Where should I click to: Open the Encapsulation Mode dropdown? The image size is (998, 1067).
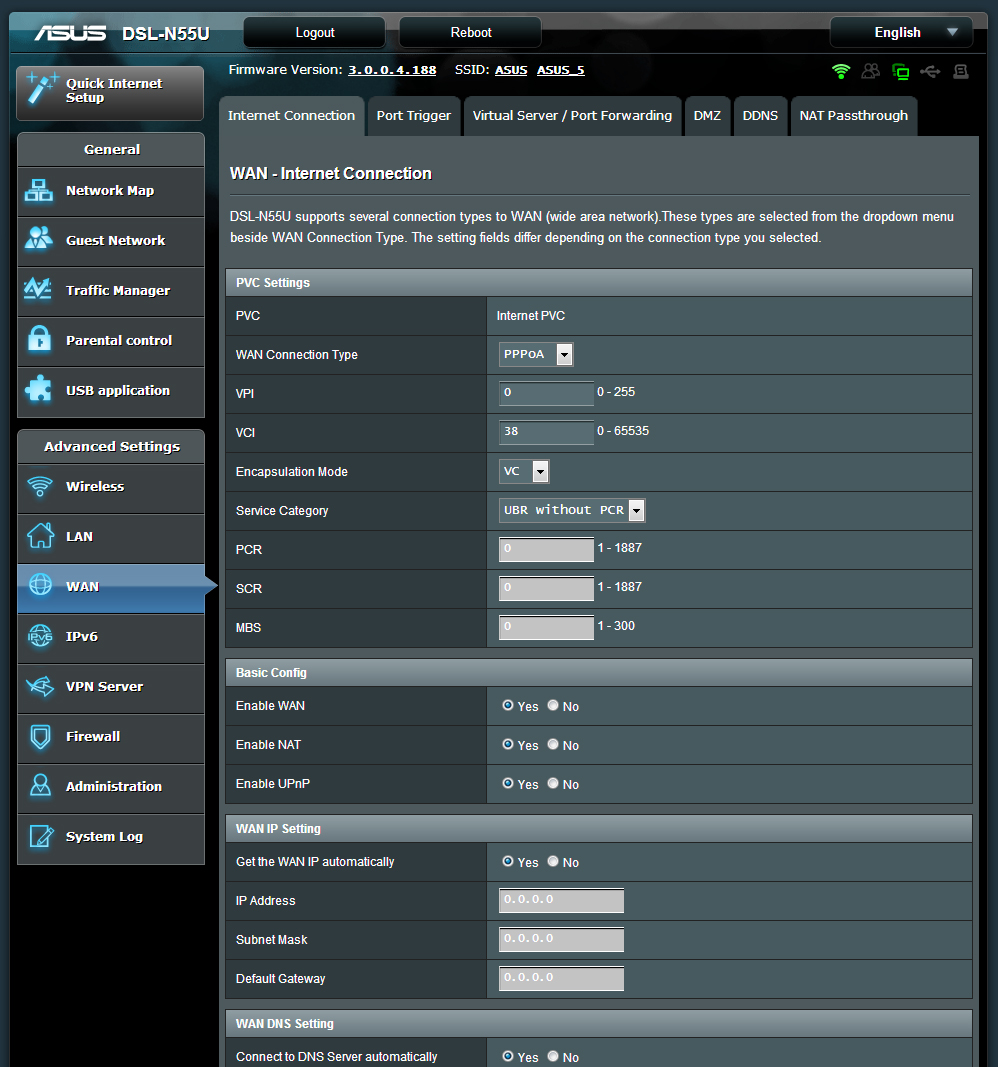540,471
